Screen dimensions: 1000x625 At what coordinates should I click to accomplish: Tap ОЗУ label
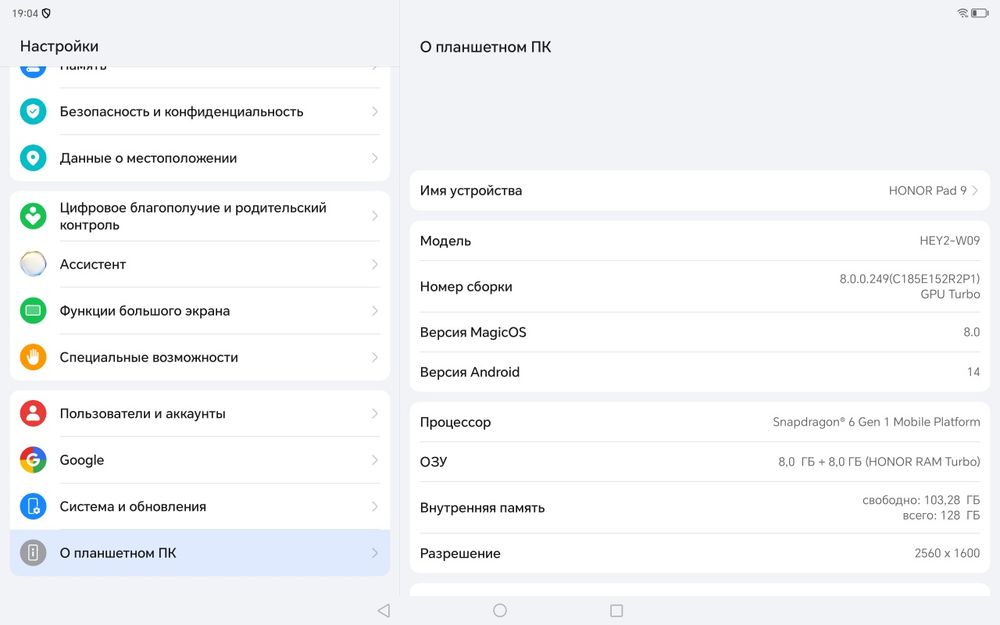coord(433,462)
